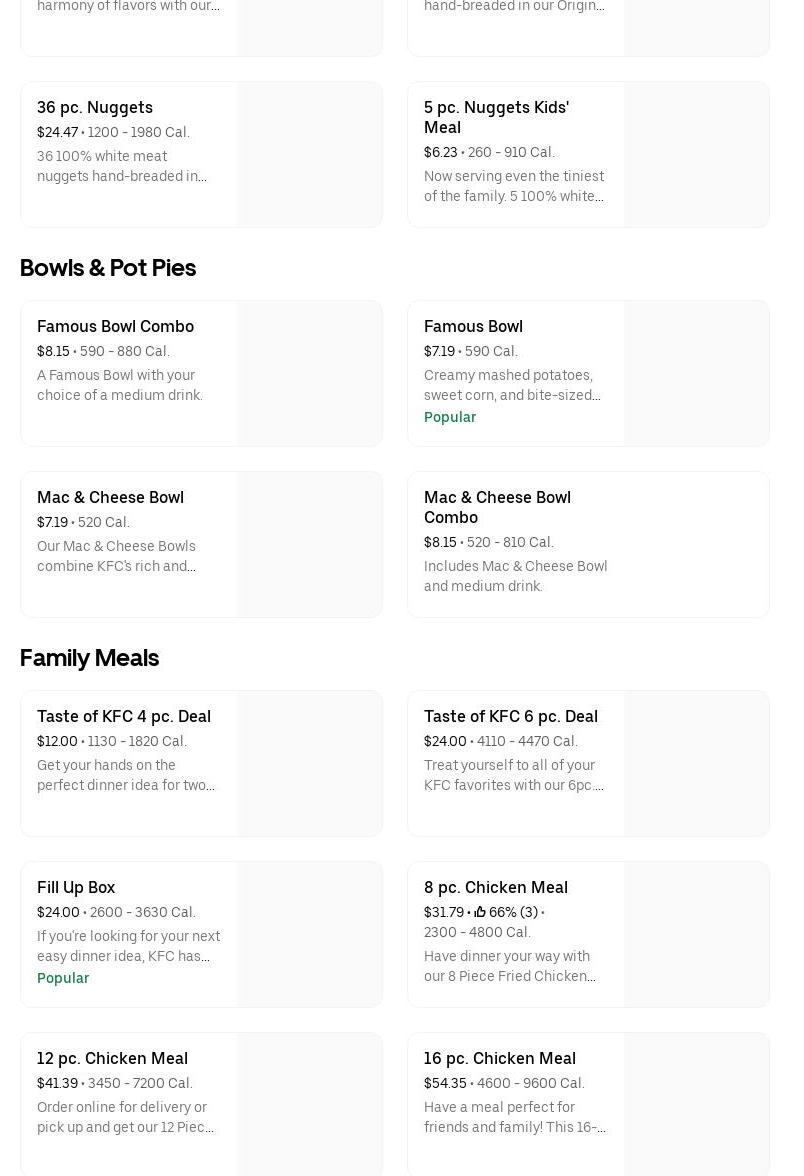Open Taste of KFC 6 pc. Deal
The height and width of the screenshot is (1176, 804).
click(x=511, y=716)
